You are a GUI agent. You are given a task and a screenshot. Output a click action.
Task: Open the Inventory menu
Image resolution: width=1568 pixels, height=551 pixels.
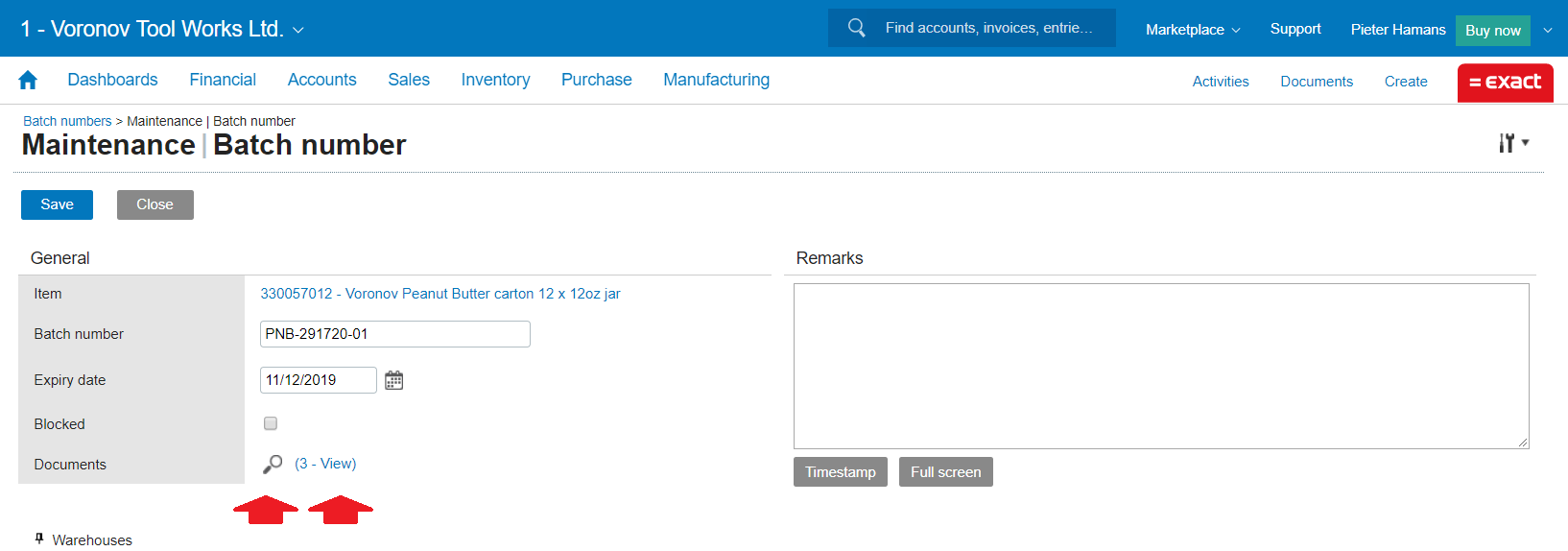pos(495,81)
